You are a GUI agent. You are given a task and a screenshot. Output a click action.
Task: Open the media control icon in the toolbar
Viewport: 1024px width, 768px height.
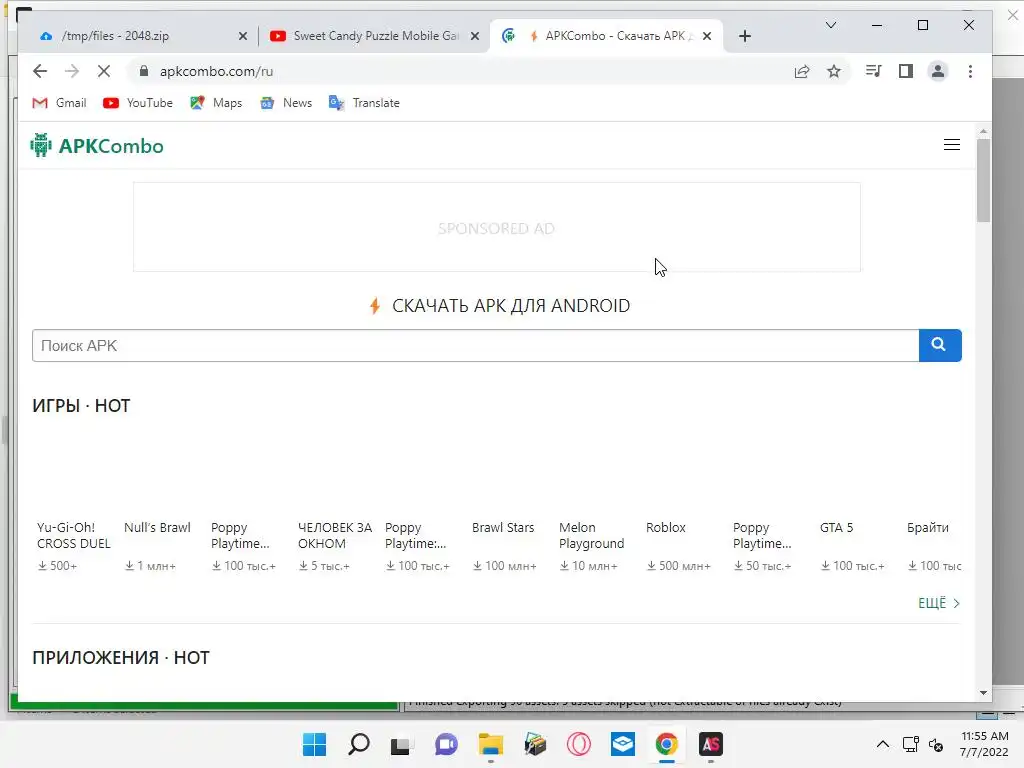click(873, 71)
